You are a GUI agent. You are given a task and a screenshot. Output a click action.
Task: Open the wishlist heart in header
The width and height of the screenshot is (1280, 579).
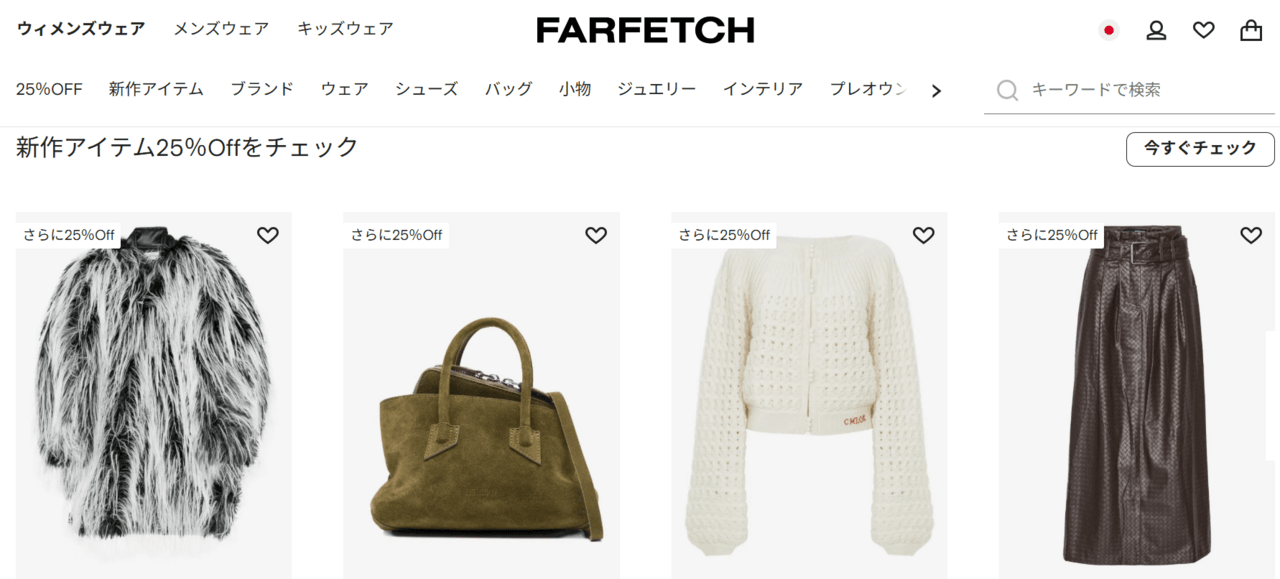1204,30
